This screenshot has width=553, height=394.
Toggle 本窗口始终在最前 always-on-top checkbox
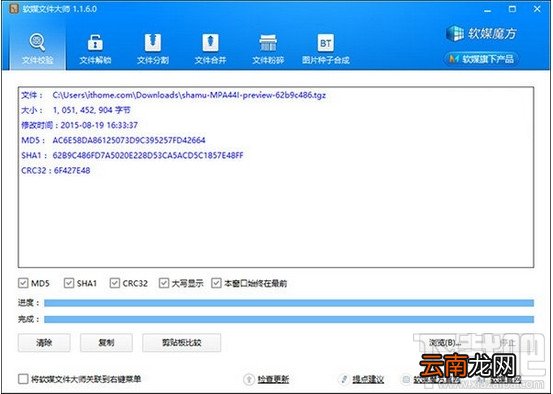coord(216,283)
